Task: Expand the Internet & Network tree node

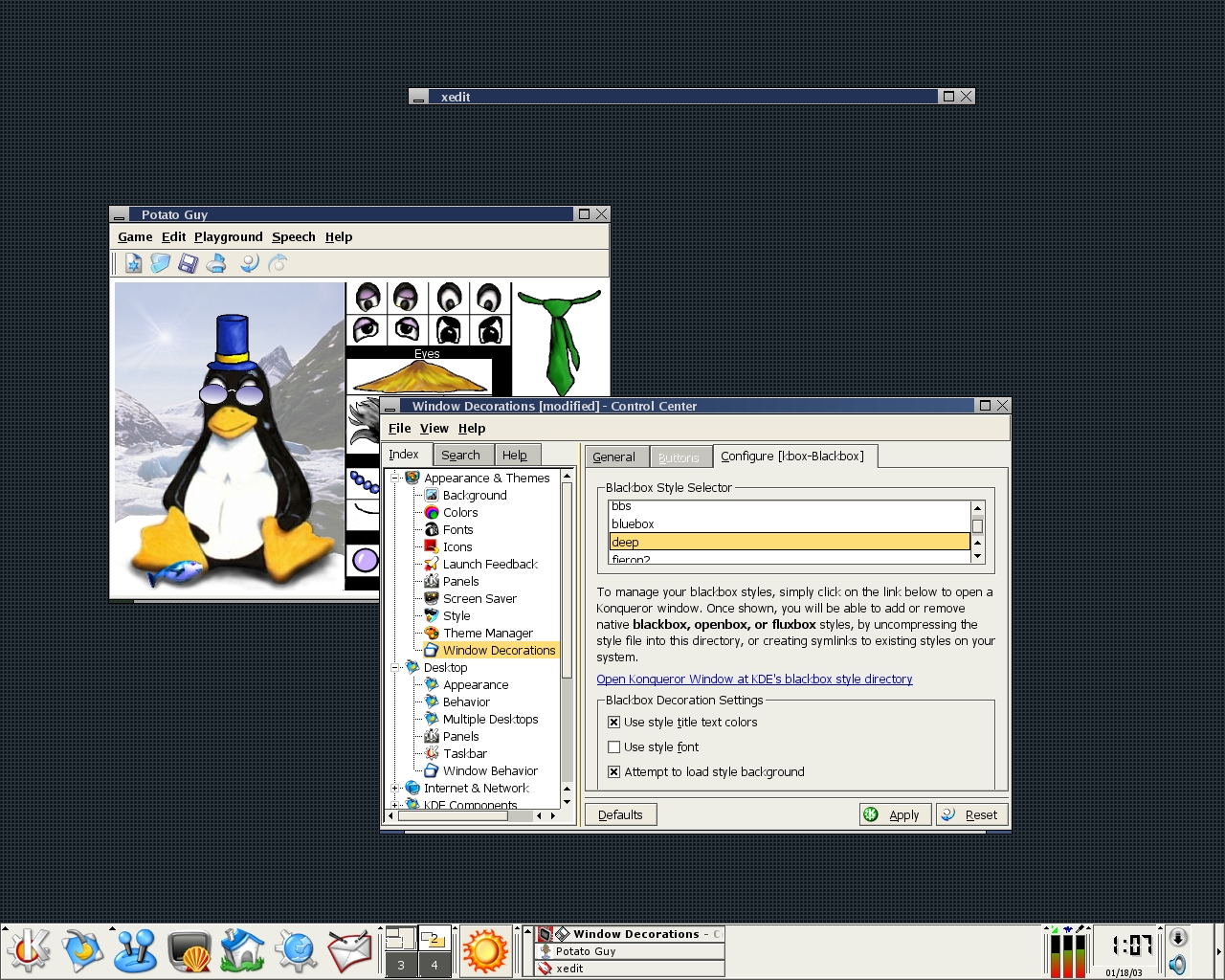Action: pos(395,788)
